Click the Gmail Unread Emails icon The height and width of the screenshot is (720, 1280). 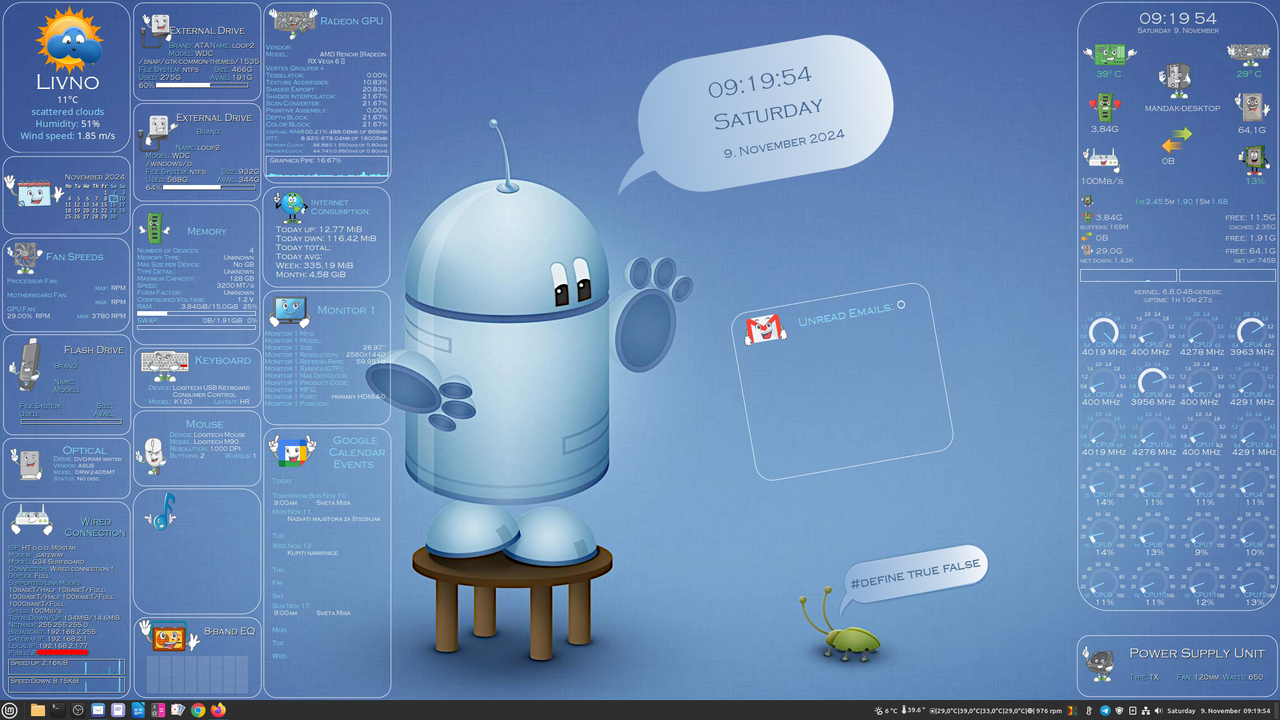click(x=765, y=329)
